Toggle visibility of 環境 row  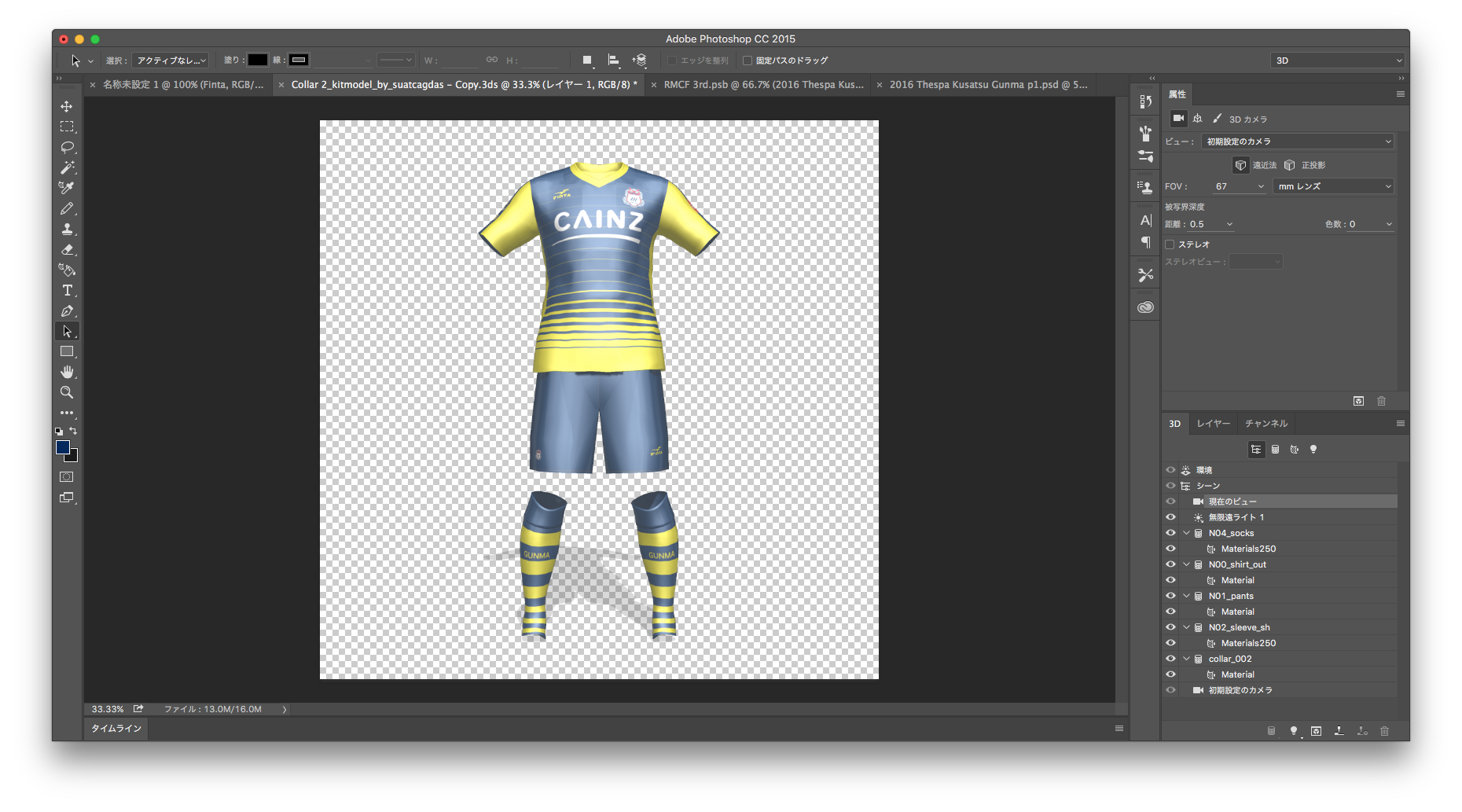1170,470
